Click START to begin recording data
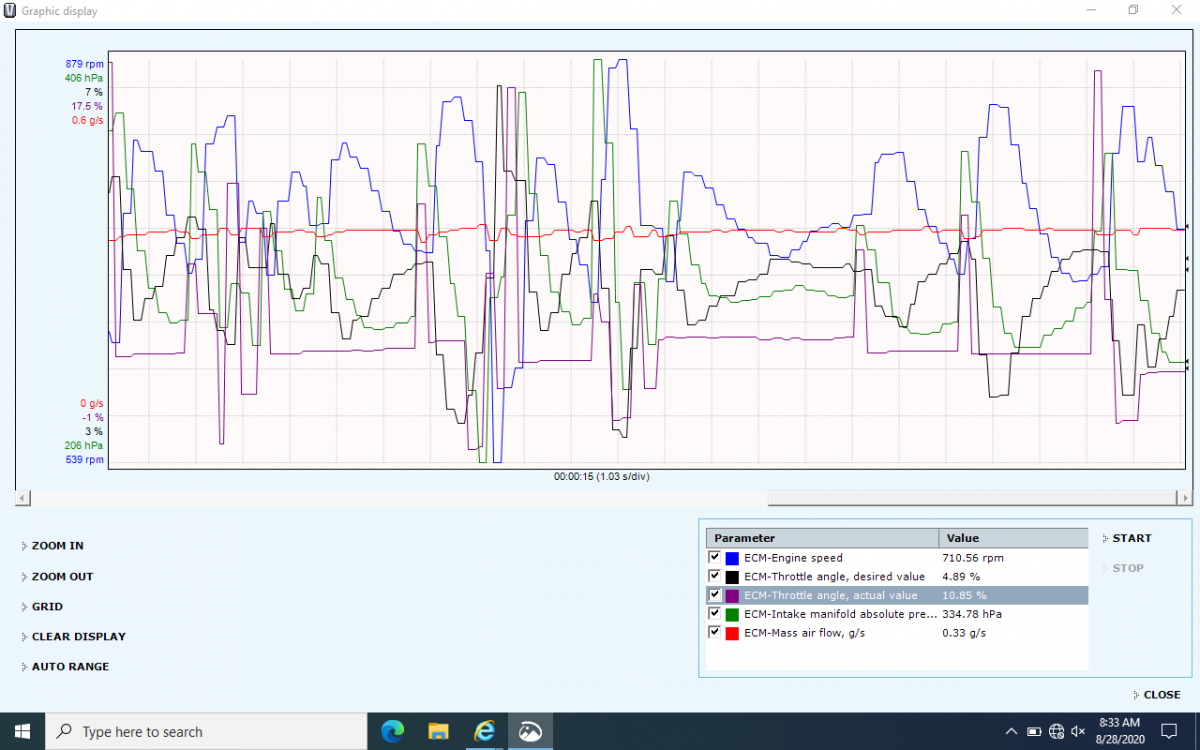Image resolution: width=1200 pixels, height=750 pixels. (x=1129, y=537)
